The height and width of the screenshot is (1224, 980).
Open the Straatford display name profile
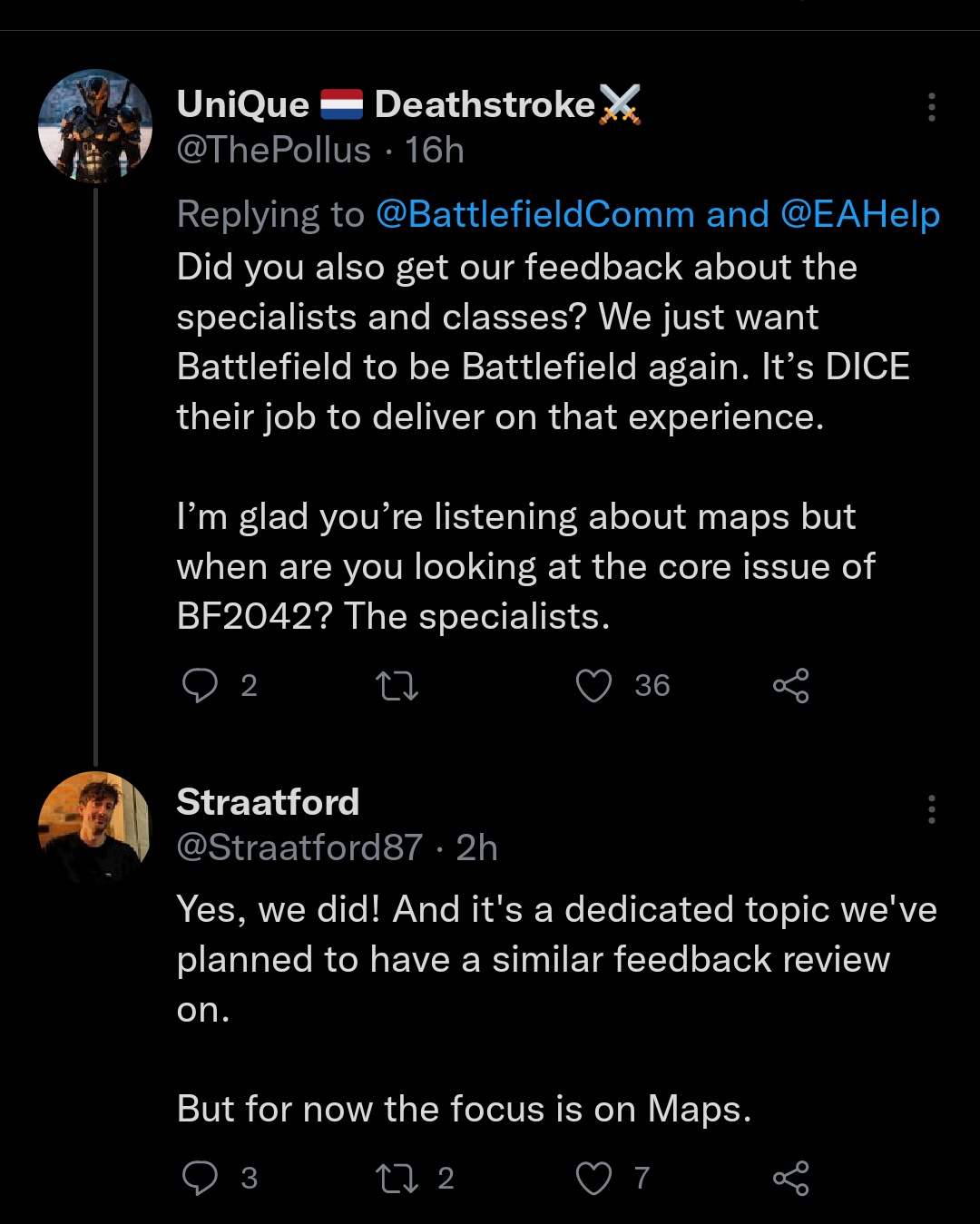tap(268, 802)
